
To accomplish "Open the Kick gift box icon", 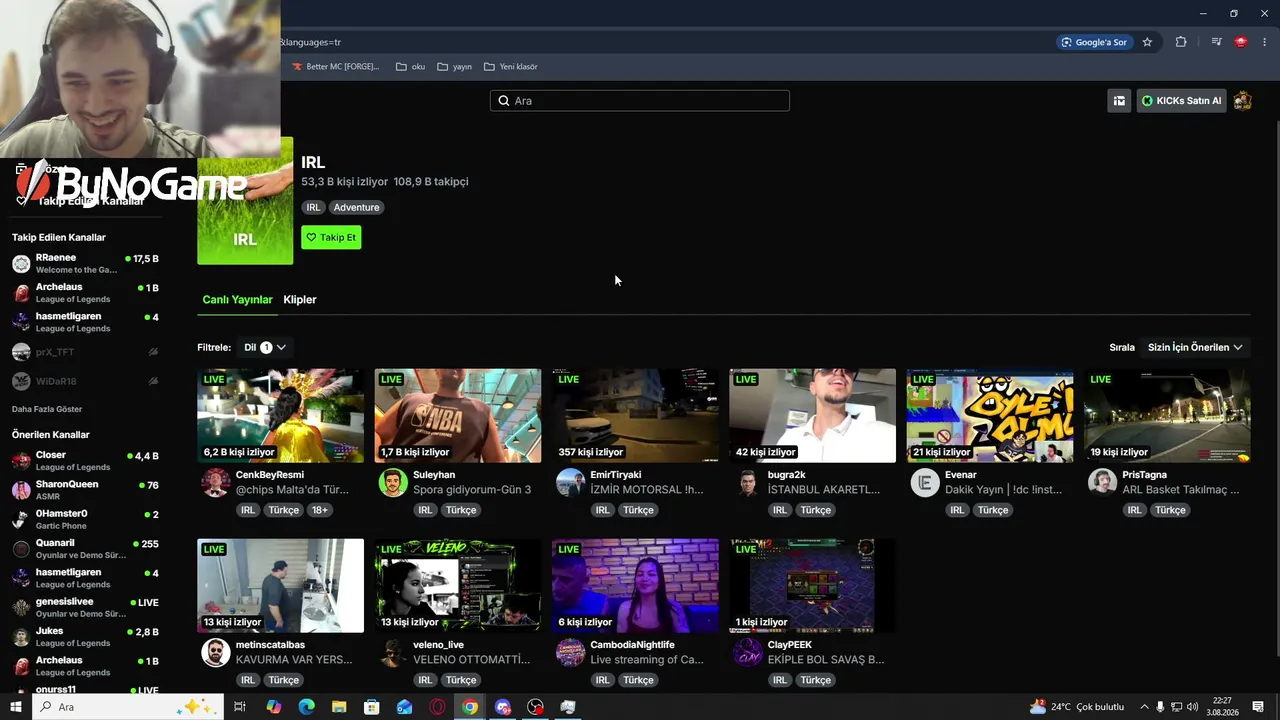I will coord(1119,101).
